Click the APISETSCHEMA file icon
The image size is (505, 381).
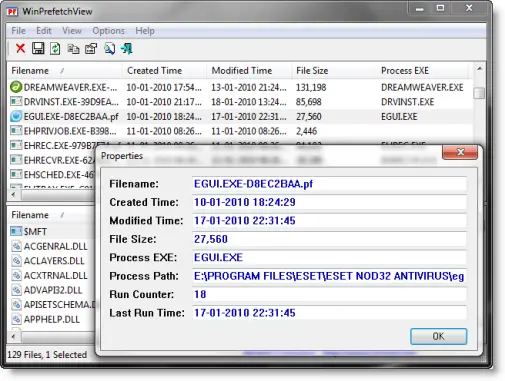16,304
